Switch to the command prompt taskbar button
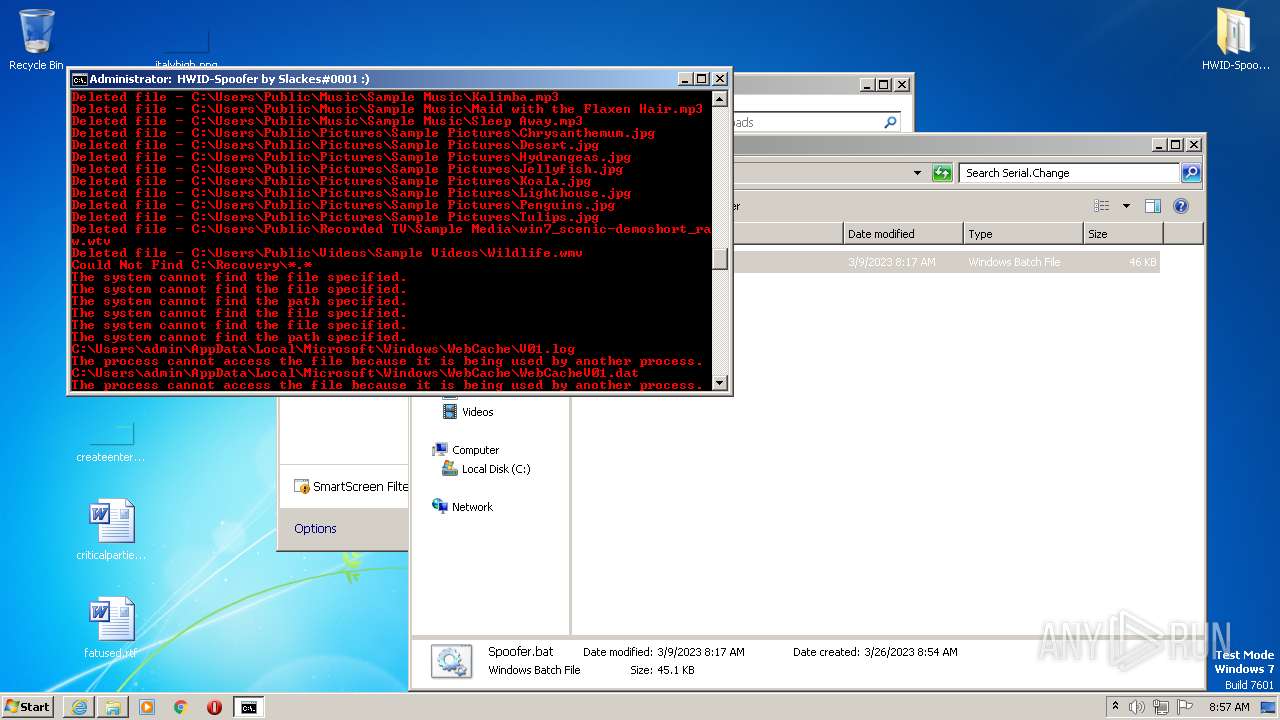Image resolution: width=1280 pixels, height=720 pixels. click(x=248, y=707)
